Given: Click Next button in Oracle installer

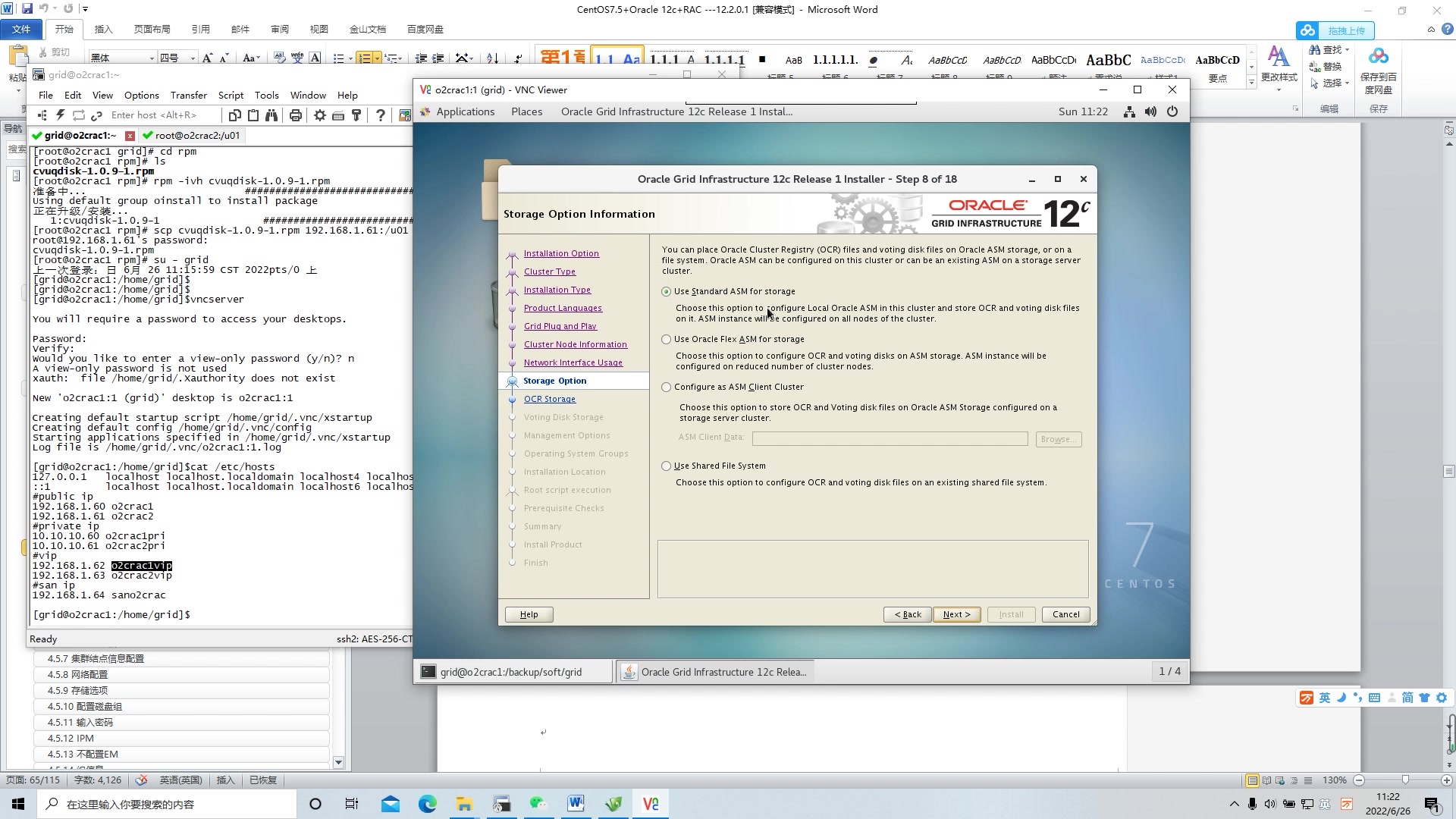Looking at the screenshot, I should [956, 615].
